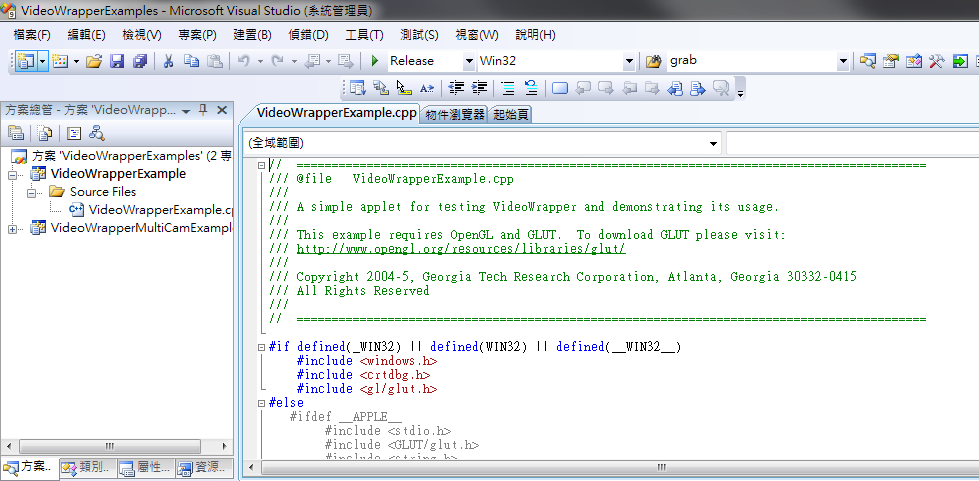Open the 檔案(F) menu
This screenshot has height=481, width=979.
(x=32, y=35)
